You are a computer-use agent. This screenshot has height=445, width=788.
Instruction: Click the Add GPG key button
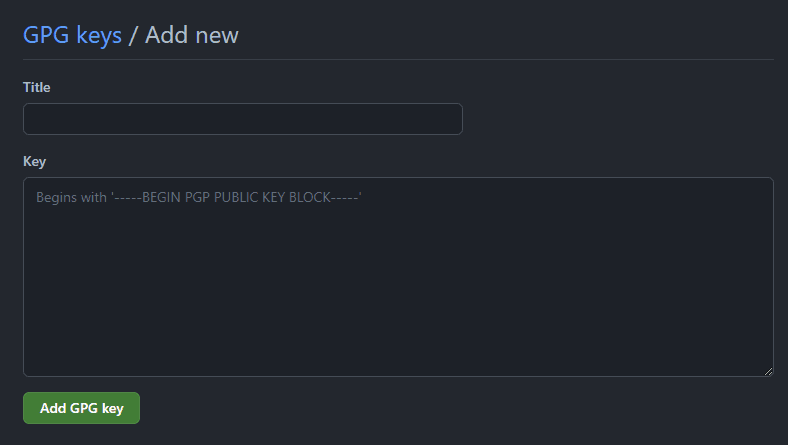coord(81,408)
